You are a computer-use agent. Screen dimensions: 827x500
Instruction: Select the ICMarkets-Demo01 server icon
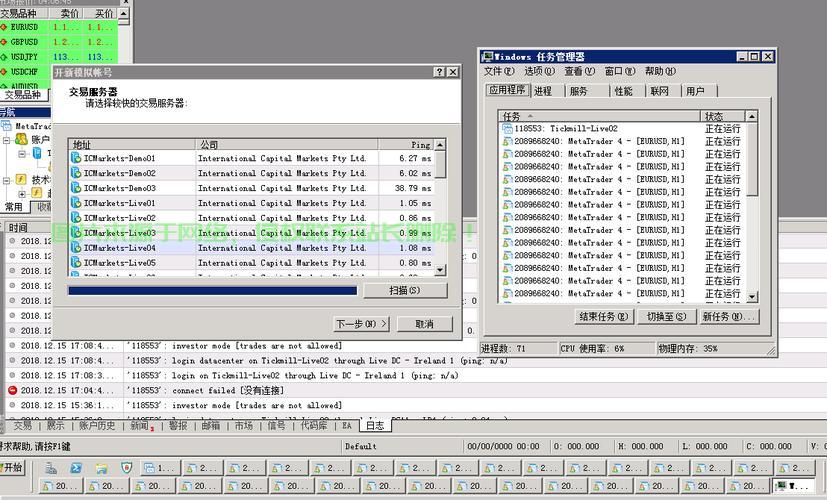point(76,158)
